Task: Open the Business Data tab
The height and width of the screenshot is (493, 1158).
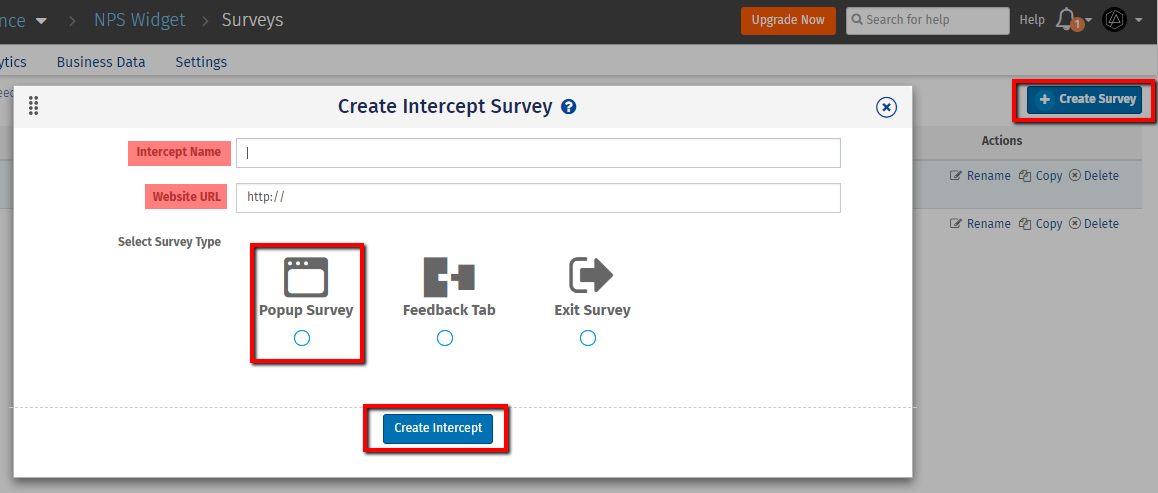Action: [101, 62]
